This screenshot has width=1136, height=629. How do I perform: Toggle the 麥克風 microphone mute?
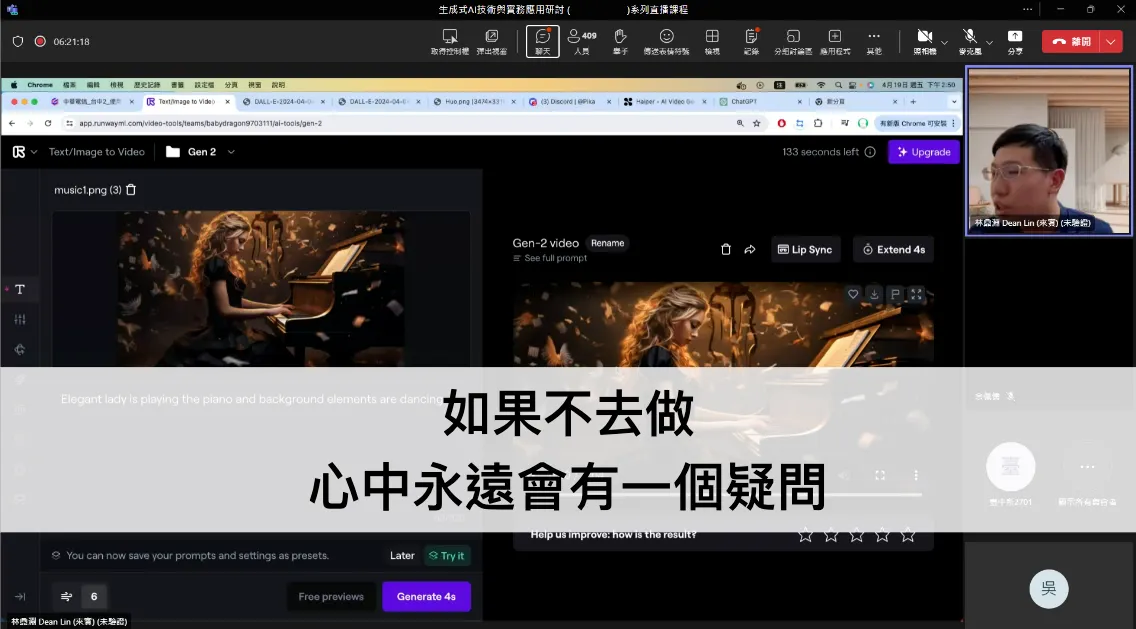(969, 41)
